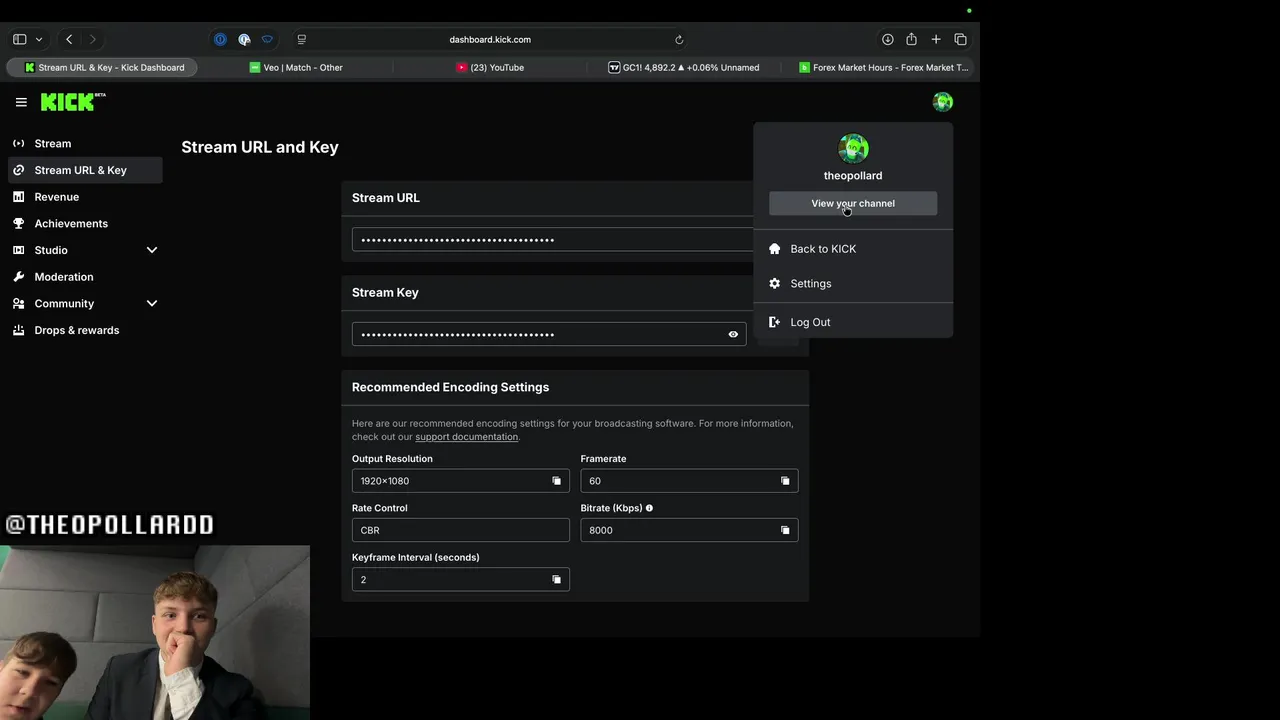This screenshot has width=1280, height=720.
Task: Click the Achievements trophy icon
Action: coord(18,223)
